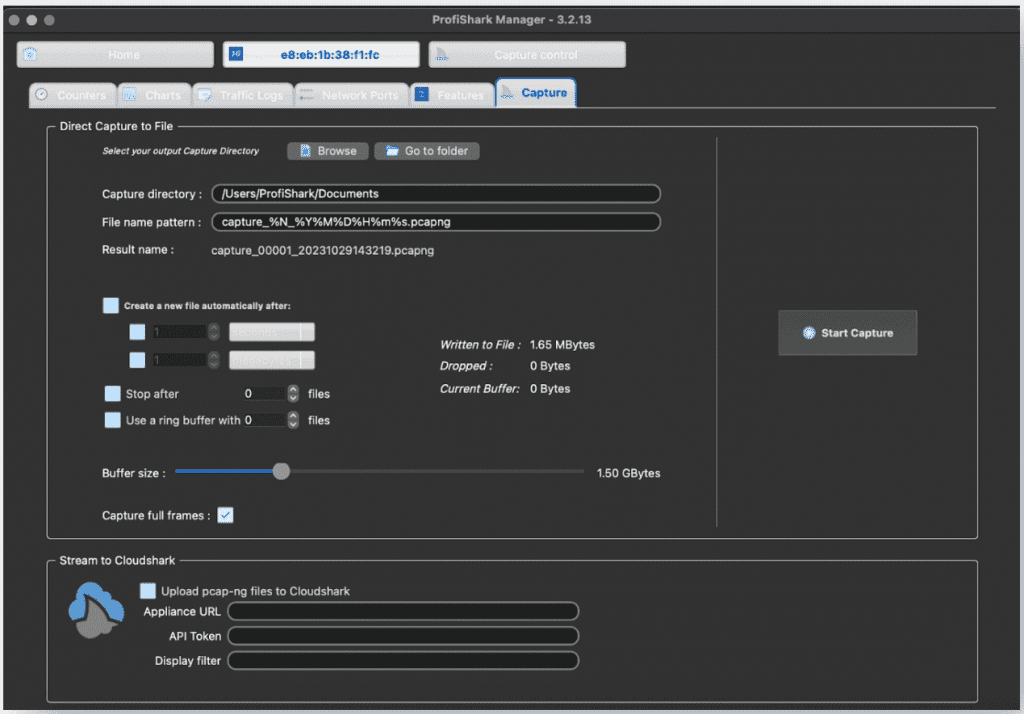Click the File name pattern field

pyautogui.click(x=435, y=222)
